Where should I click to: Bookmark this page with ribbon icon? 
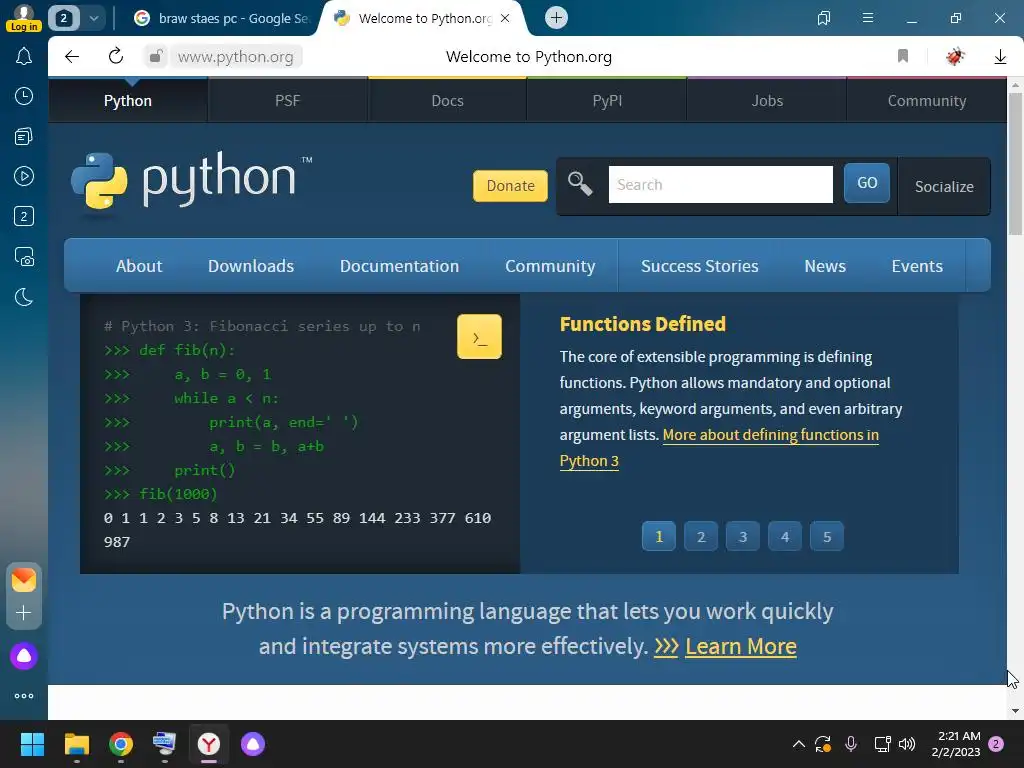[x=903, y=56]
